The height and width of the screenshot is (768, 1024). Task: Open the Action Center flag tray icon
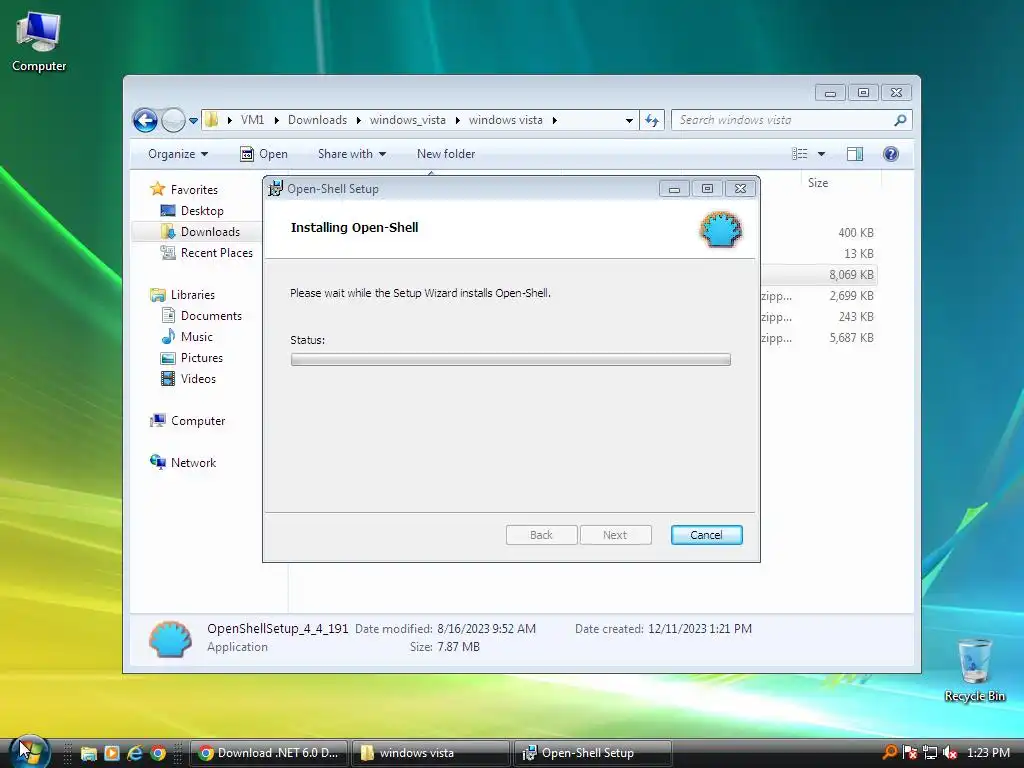(x=910, y=752)
